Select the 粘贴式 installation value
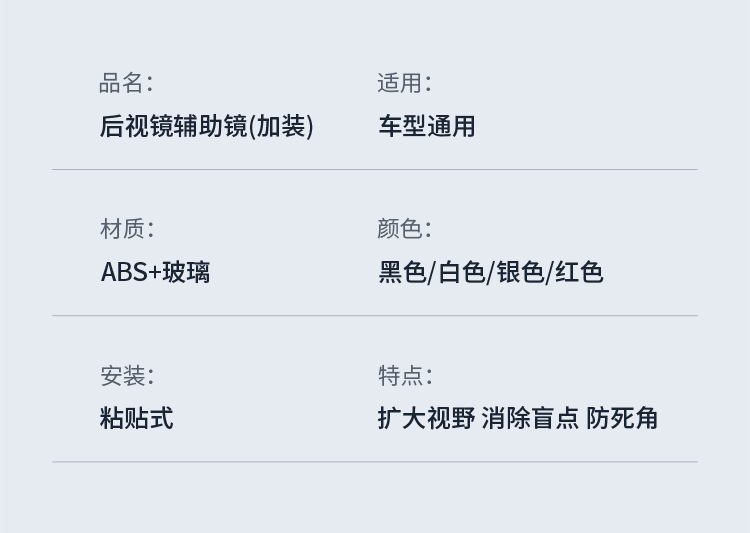This screenshot has width=750, height=533. [137, 418]
